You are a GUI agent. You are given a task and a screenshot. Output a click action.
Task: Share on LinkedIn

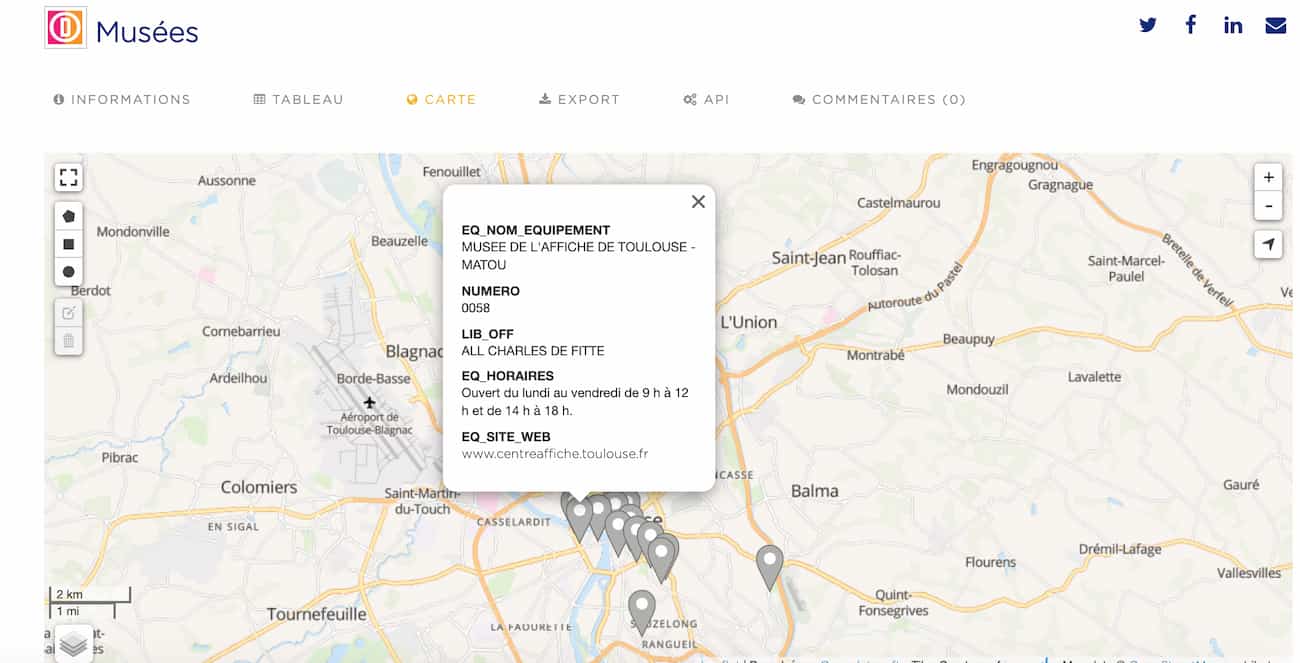(x=1233, y=26)
